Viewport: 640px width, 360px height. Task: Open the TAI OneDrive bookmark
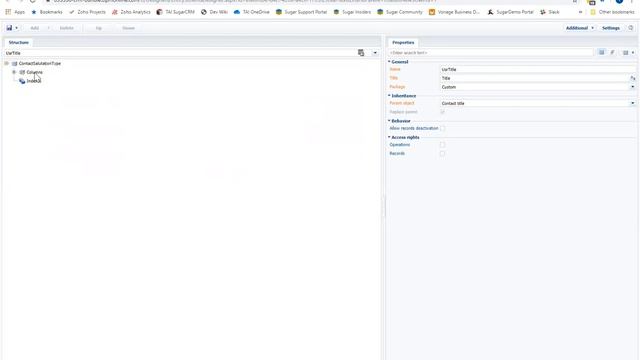pyautogui.click(x=251, y=12)
